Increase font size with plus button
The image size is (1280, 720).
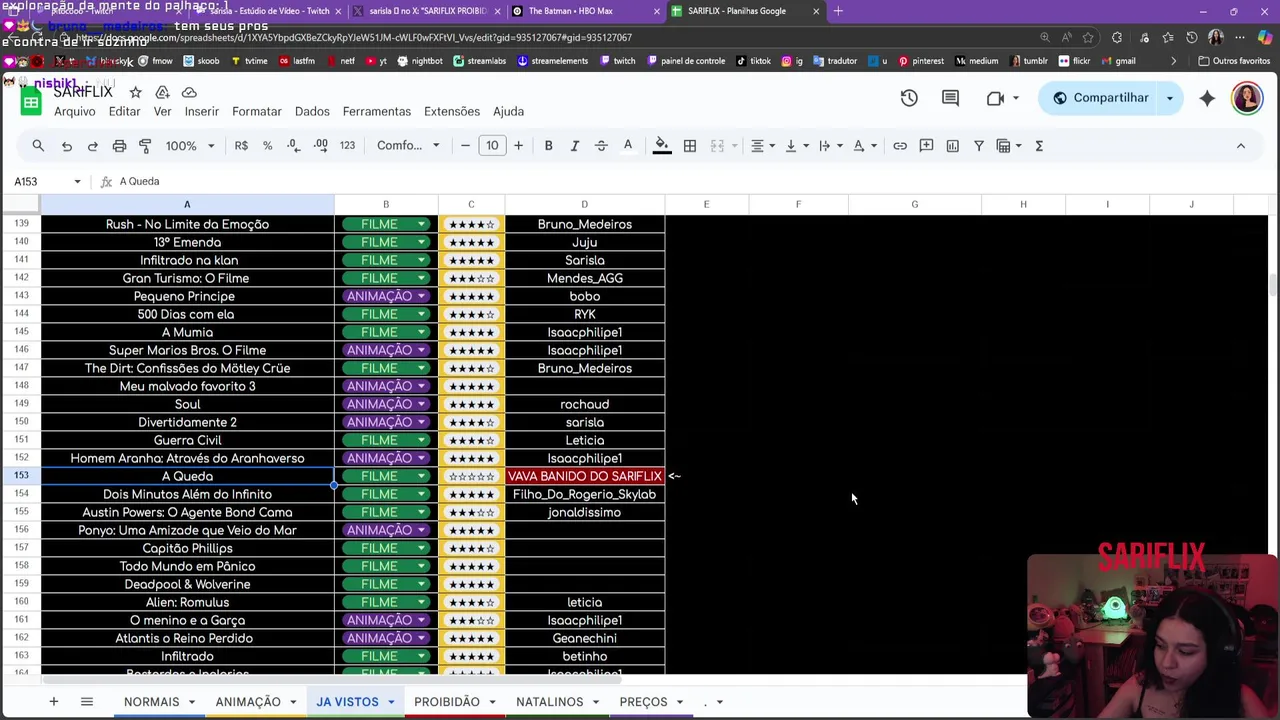pos(518,146)
